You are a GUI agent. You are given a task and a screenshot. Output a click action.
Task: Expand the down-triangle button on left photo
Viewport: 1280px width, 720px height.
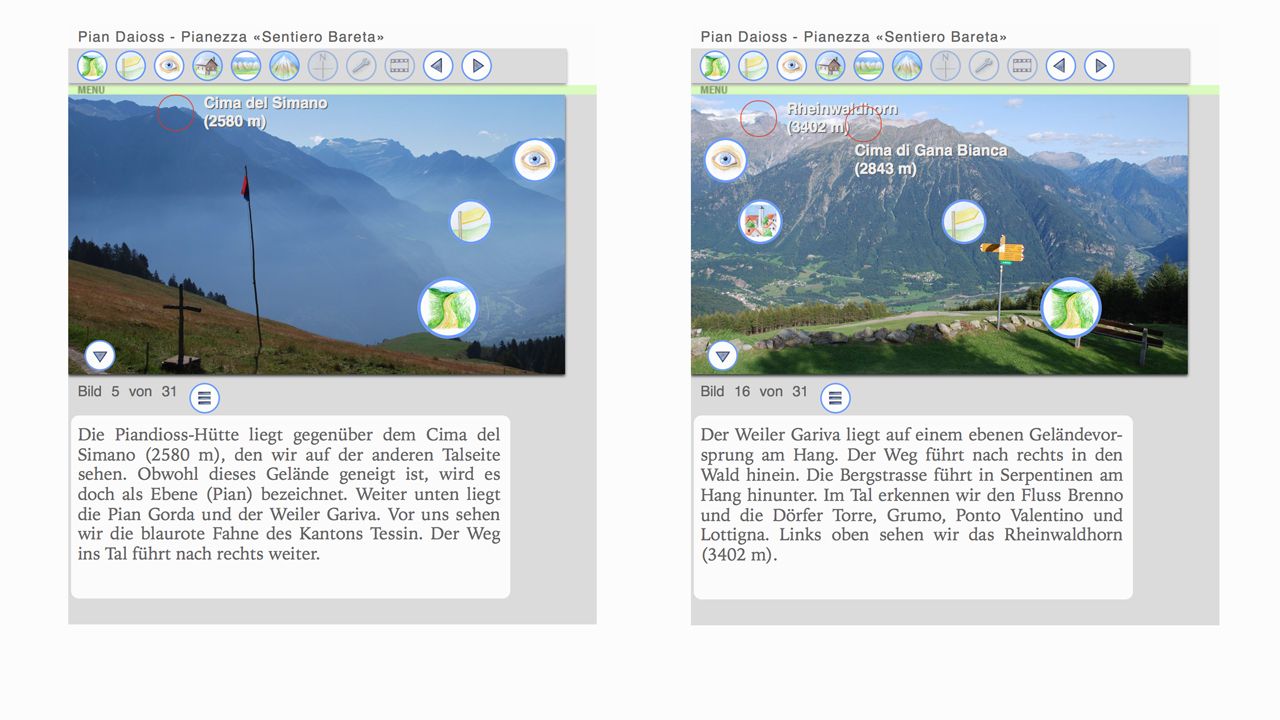point(100,355)
